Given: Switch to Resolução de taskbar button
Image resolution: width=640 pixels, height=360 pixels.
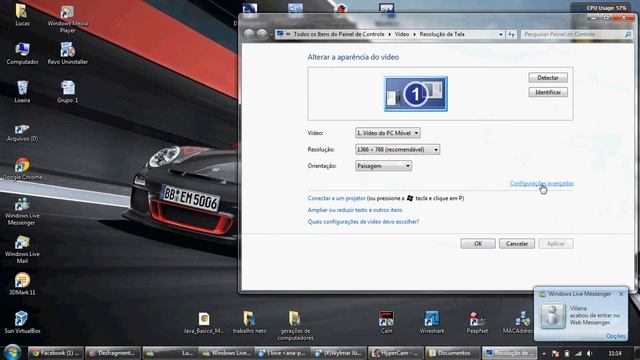Looking at the screenshot, I should tap(510, 353).
